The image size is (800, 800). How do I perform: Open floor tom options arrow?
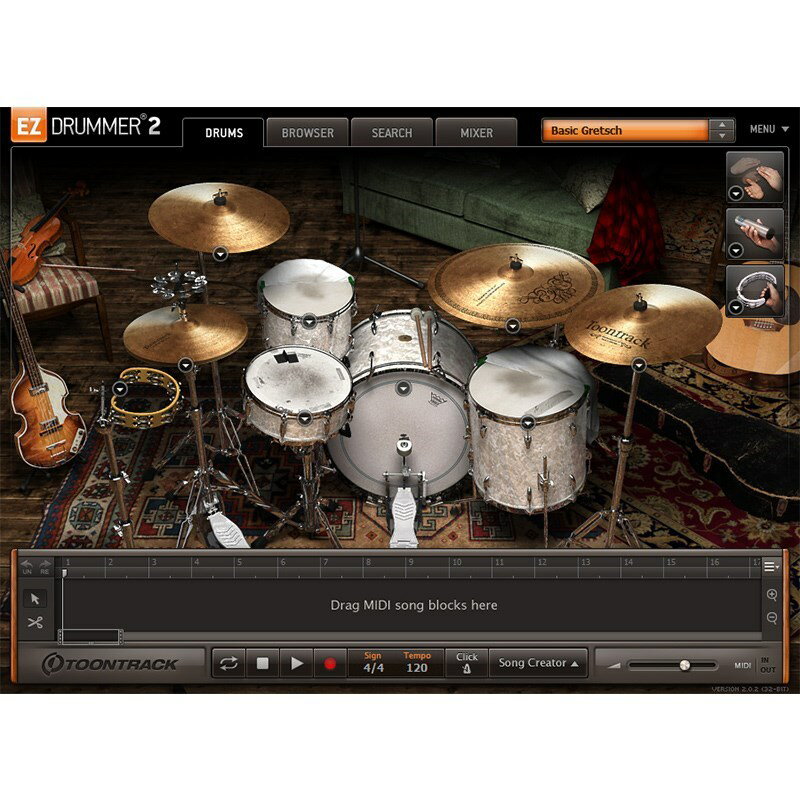click(x=528, y=423)
